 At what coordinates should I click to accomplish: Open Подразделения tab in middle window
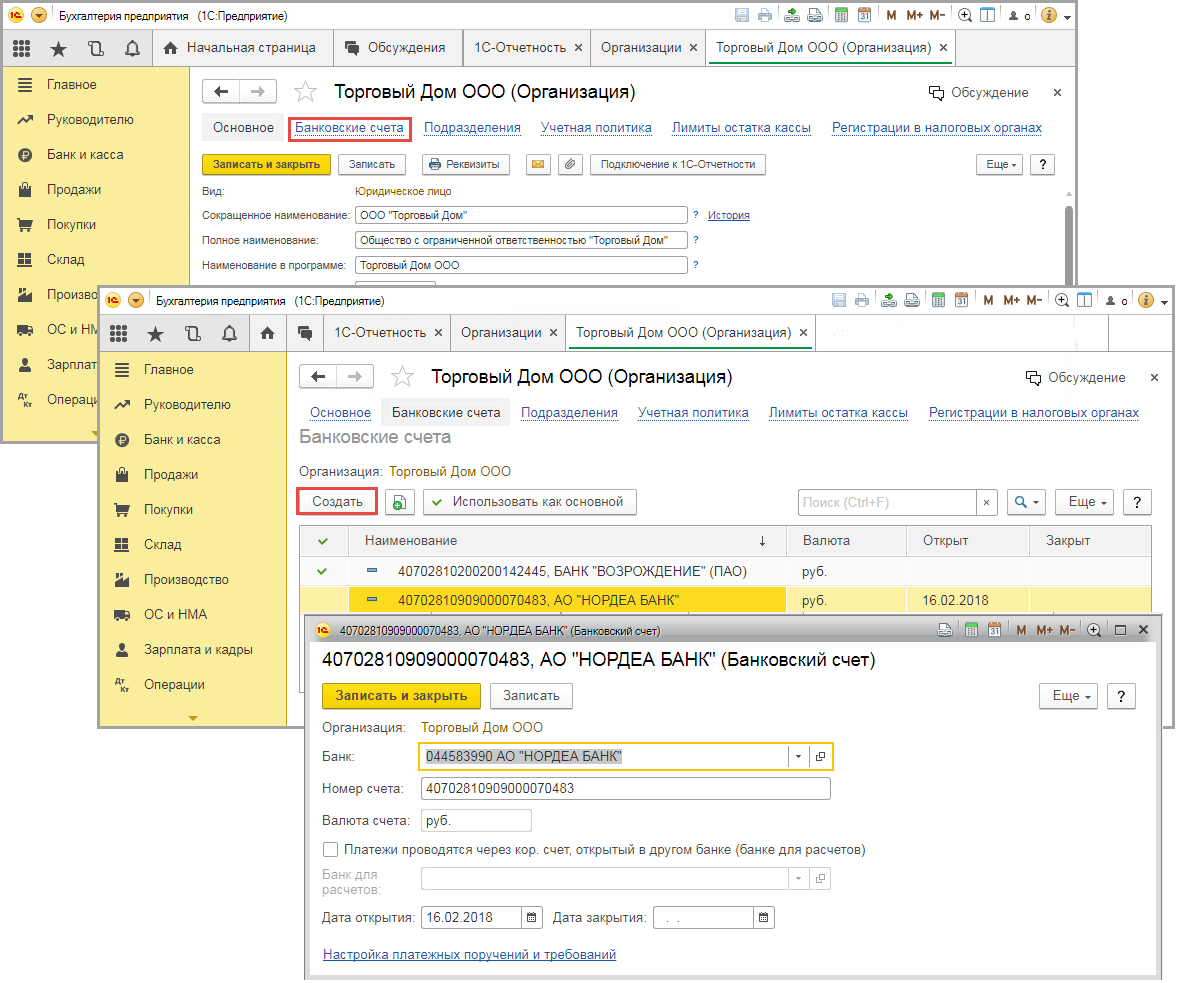(x=569, y=413)
